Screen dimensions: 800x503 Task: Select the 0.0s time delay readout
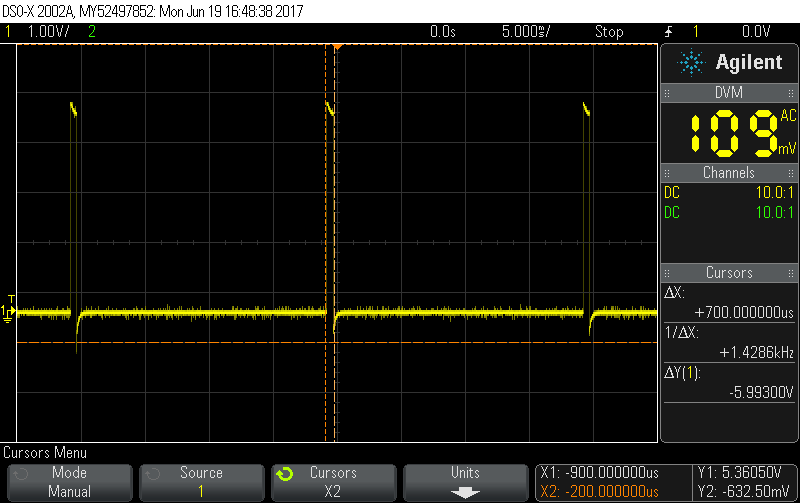point(442,32)
